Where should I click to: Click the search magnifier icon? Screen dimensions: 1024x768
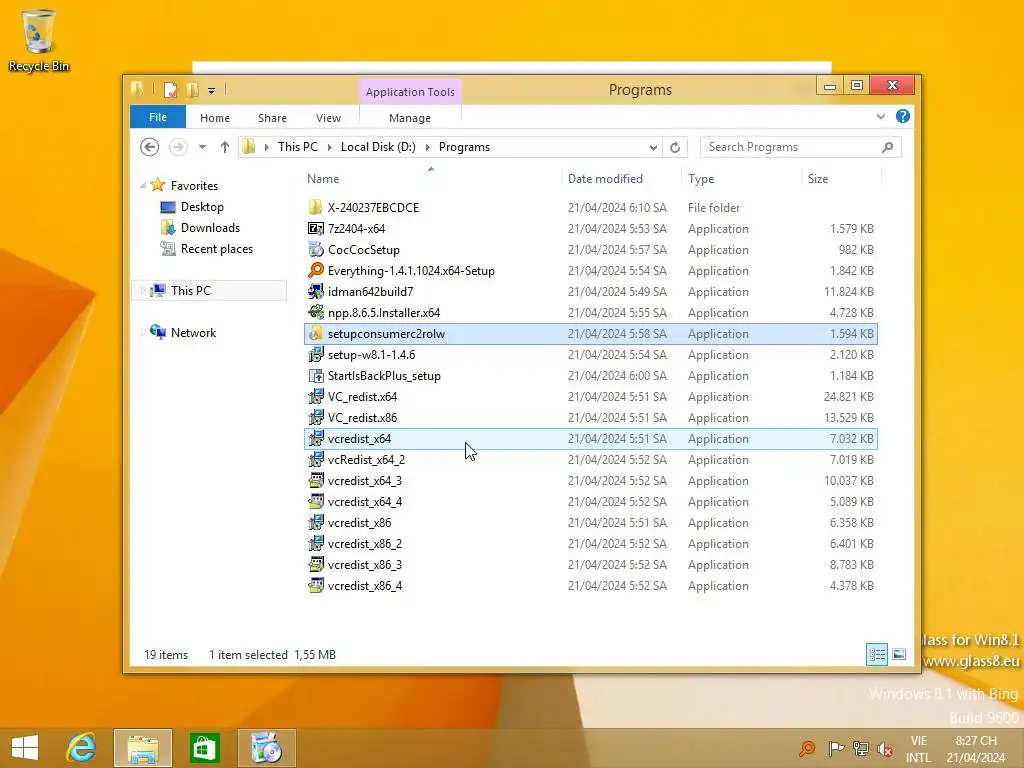pos(887,147)
